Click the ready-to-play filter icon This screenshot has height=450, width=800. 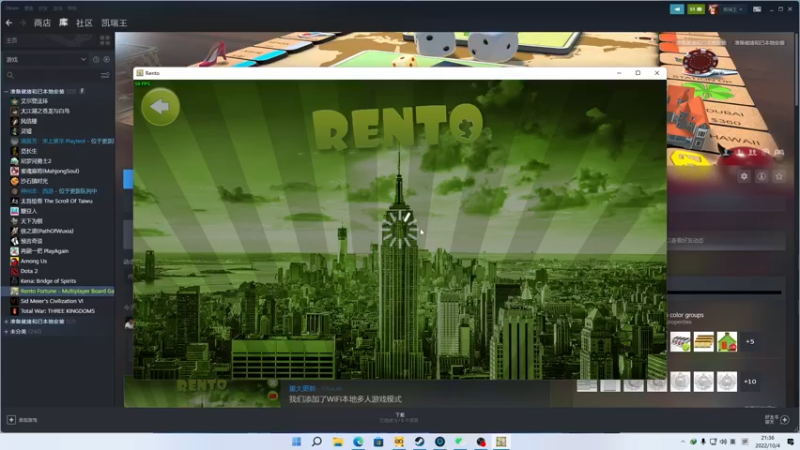tap(107, 60)
